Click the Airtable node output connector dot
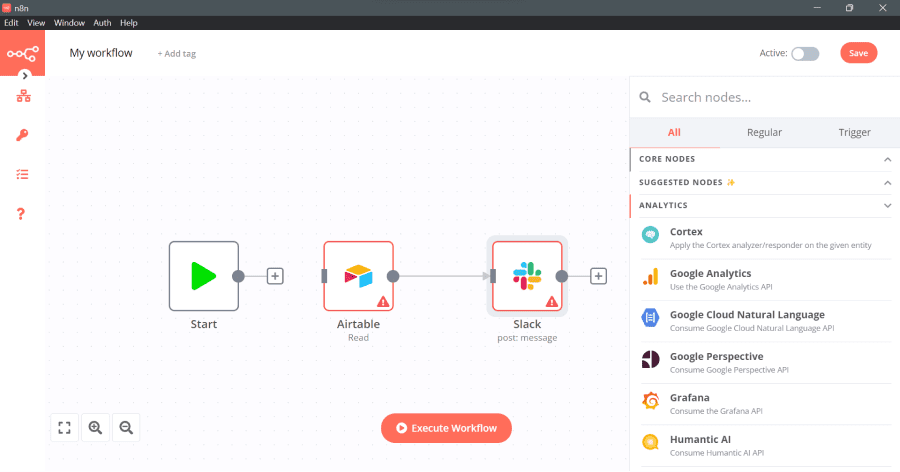The image size is (900, 472). pyautogui.click(x=393, y=276)
